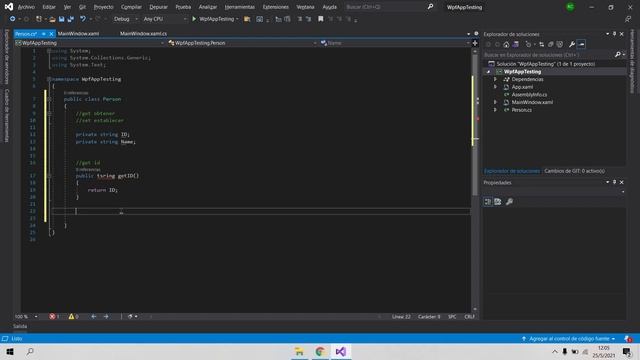Screen dimensions: 640x360
Task: Click the Live Share icon top right
Action: point(628,19)
